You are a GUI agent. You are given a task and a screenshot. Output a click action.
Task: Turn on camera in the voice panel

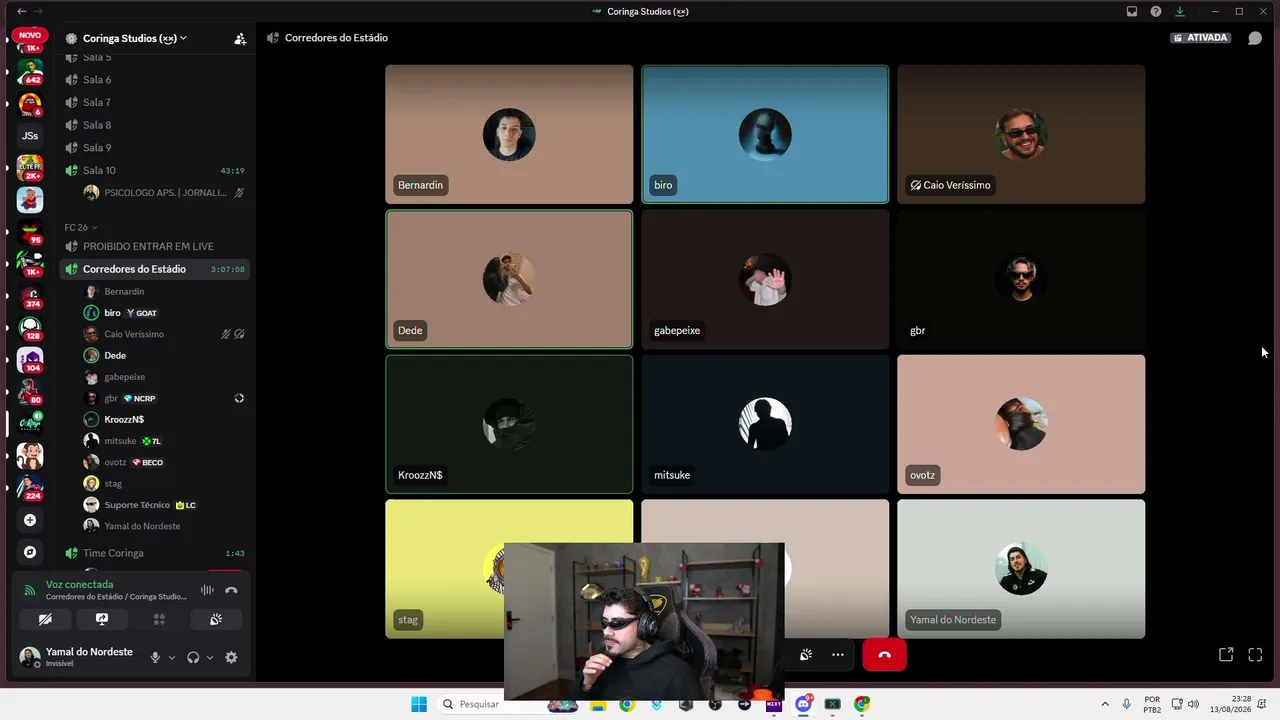tap(45, 620)
